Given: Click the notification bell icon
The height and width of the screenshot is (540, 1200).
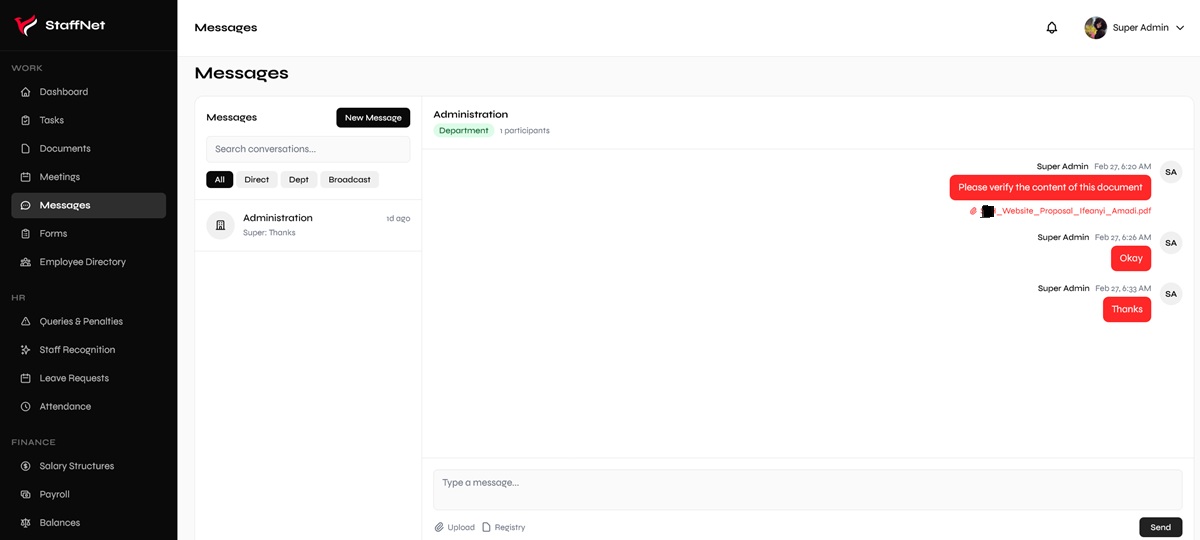Looking at the screenshot, I should coord(1051,28).
